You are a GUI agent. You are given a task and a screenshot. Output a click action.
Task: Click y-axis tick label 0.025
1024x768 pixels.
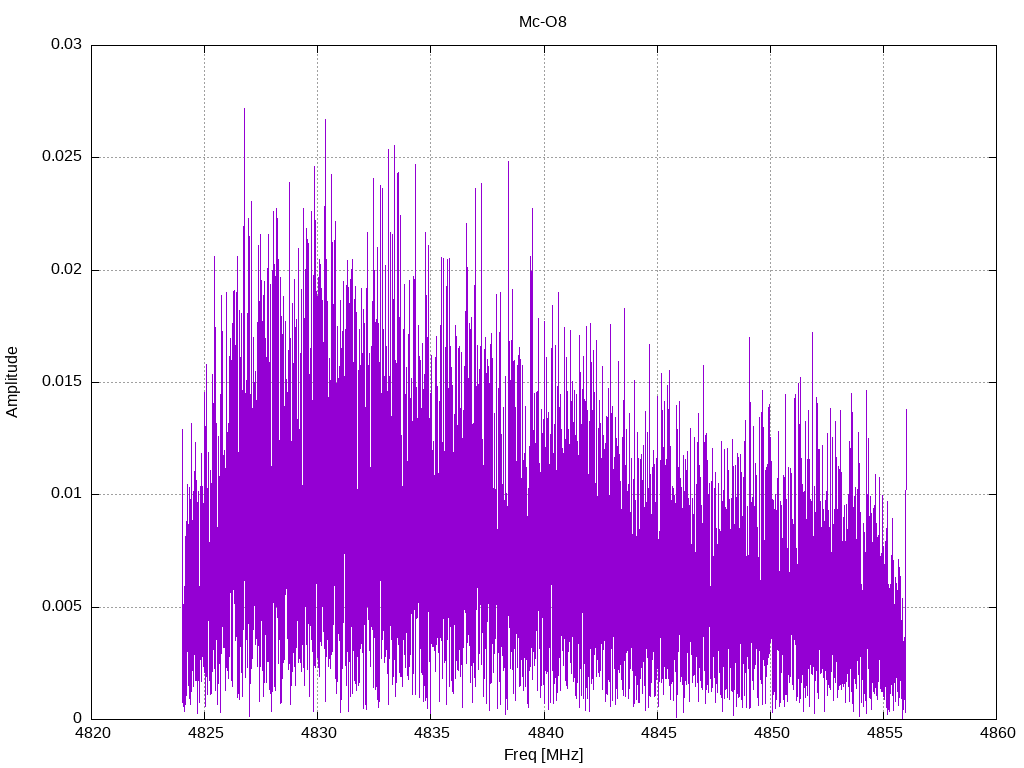(62, 157)
